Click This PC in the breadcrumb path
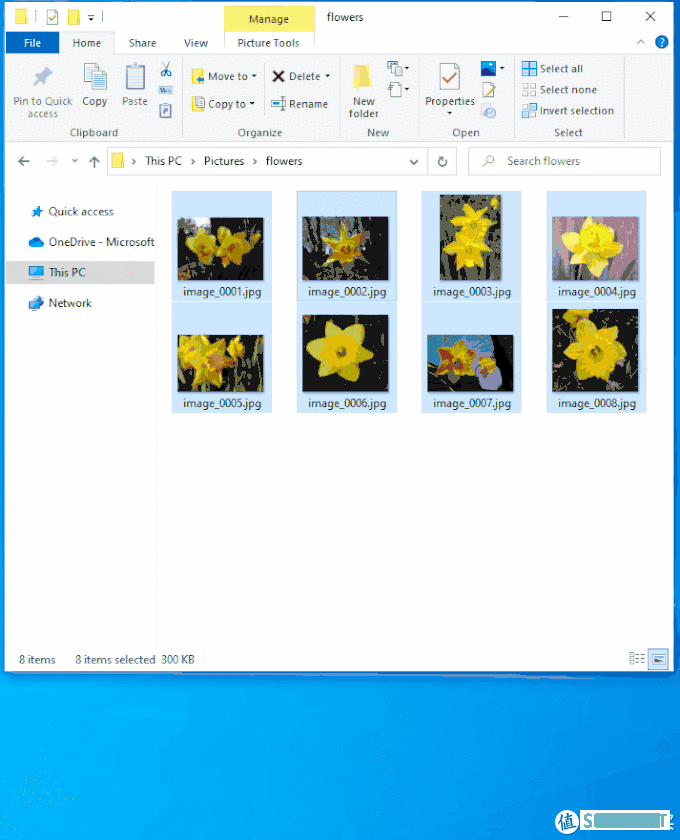 tap(163, 161)
